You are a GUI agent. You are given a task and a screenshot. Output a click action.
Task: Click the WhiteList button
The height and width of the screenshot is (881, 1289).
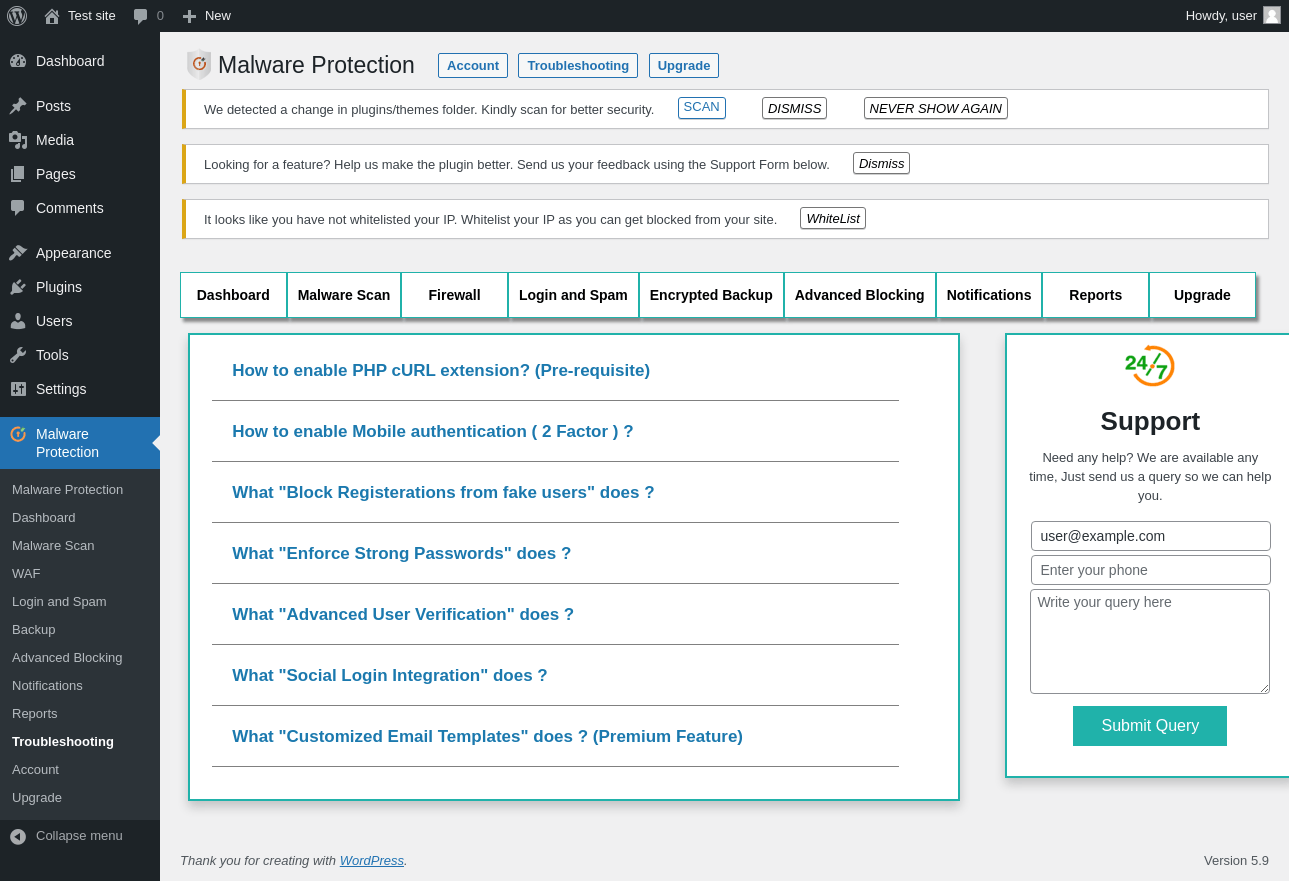(833, 218)
